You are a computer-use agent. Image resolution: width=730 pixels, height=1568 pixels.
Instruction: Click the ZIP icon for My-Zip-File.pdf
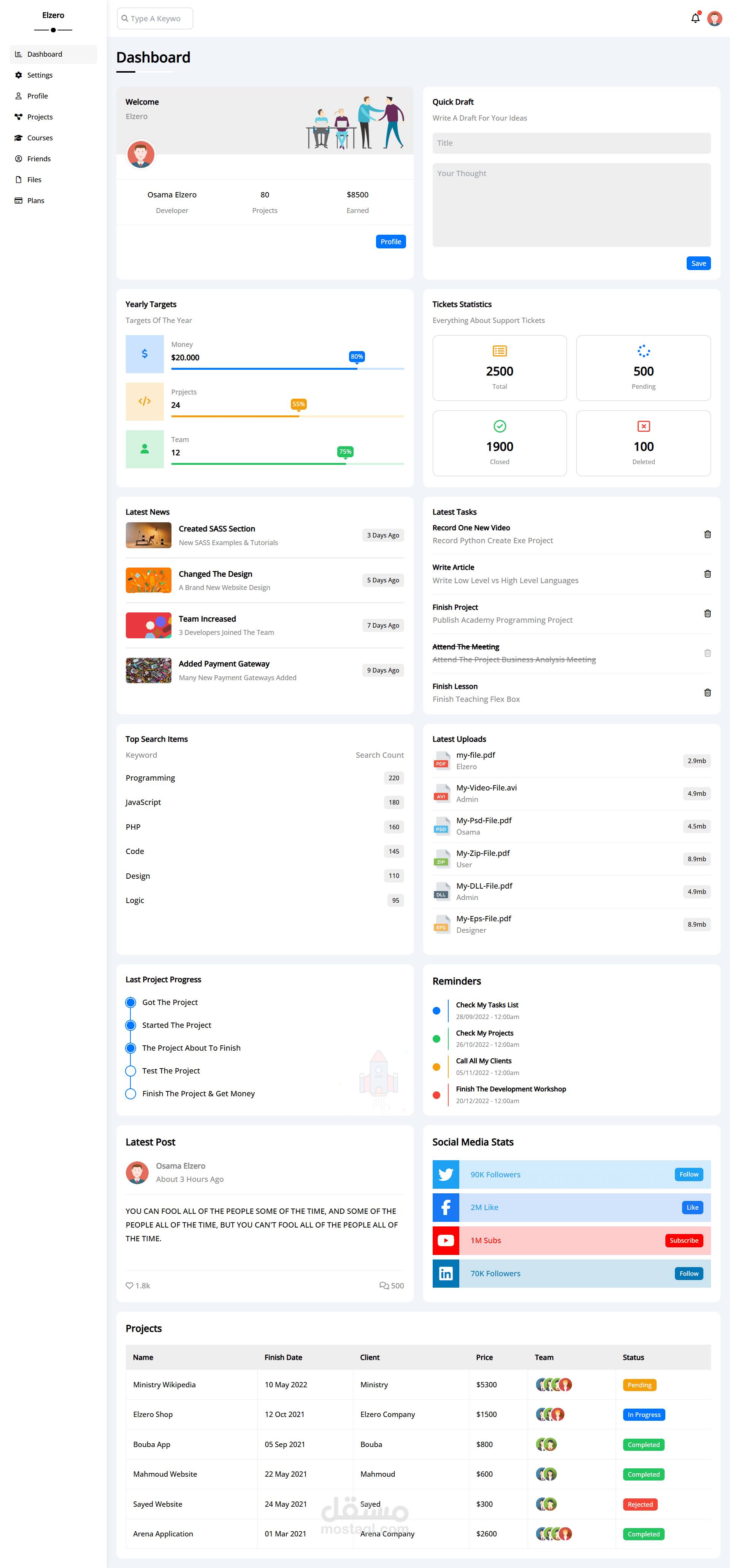pos(441,859)
